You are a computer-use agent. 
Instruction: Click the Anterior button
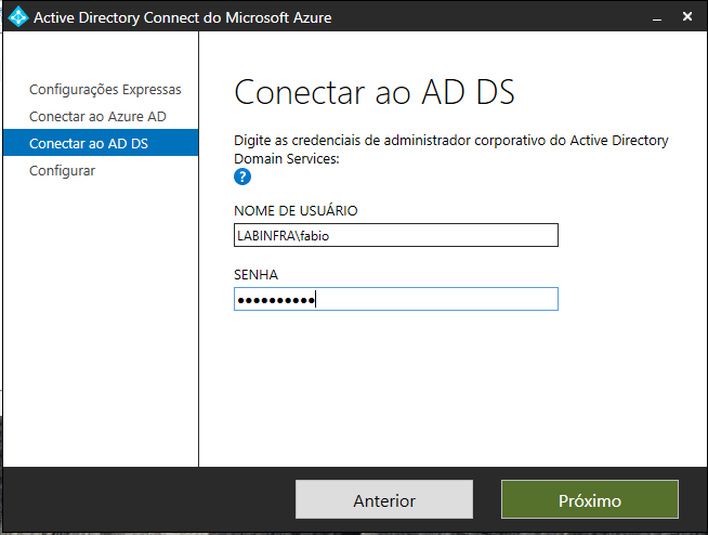384,499
